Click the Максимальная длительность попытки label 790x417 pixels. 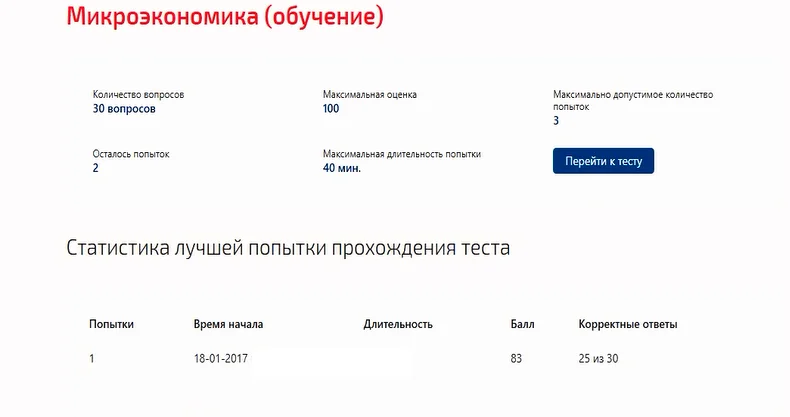[x=402, y=154]
